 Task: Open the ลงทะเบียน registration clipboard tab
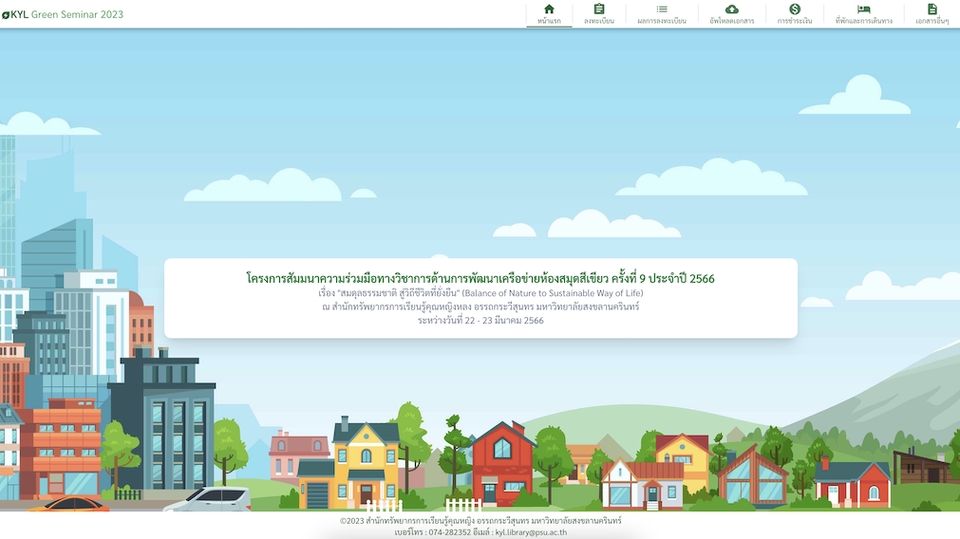click(x=599, y=14)
